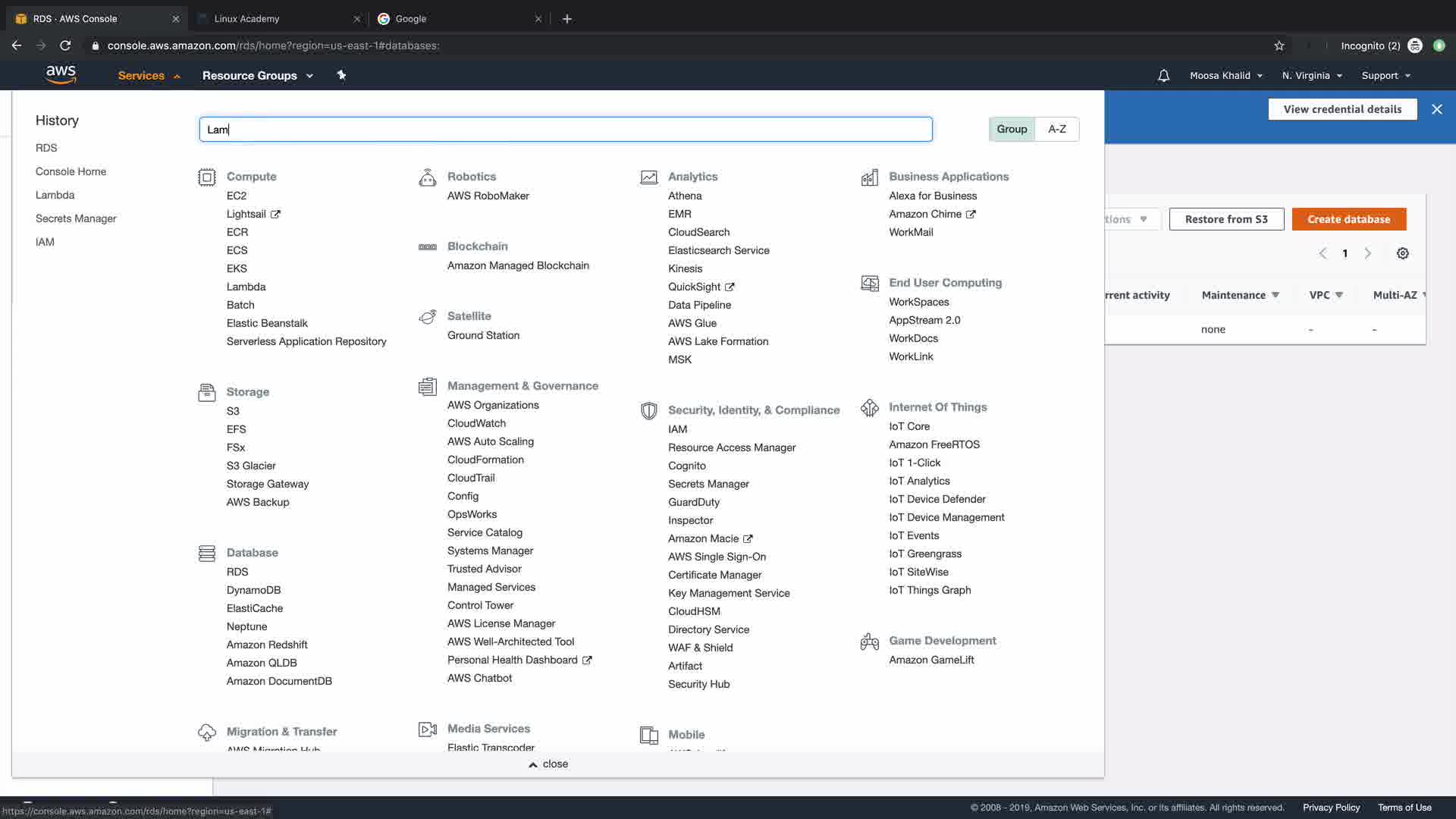Image resolution: width=1456 pixels, height=819 pixels.
Task: Click the Security shield category icon
Action: [x=648, y=411]
